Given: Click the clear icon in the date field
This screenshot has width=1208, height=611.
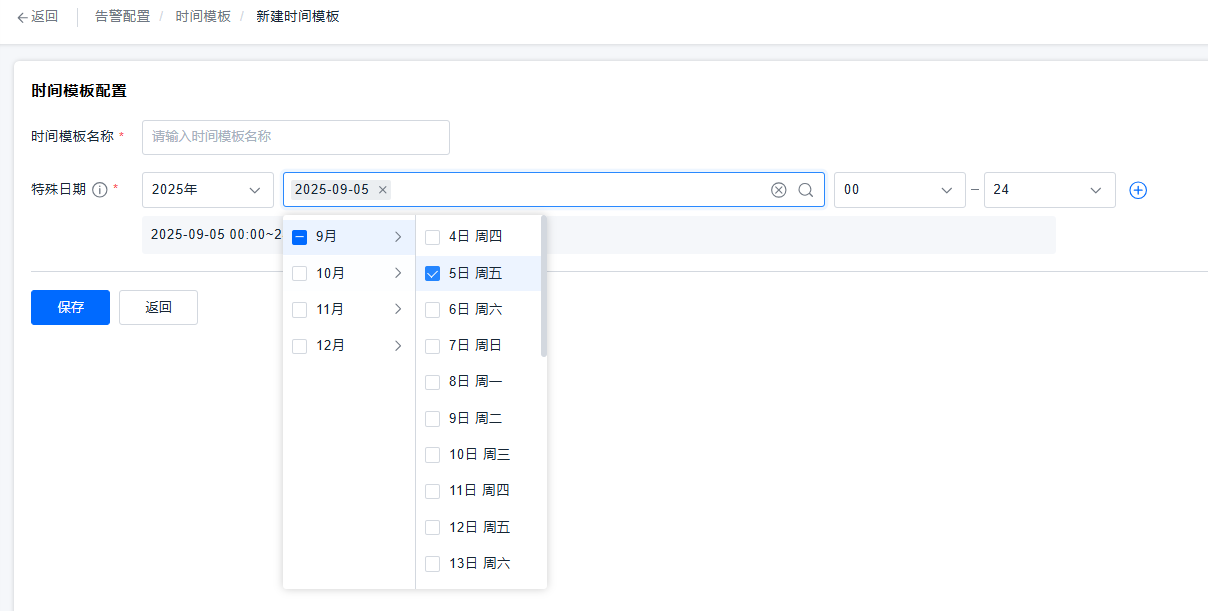Looking at the screenshot, I should (779, 189).
